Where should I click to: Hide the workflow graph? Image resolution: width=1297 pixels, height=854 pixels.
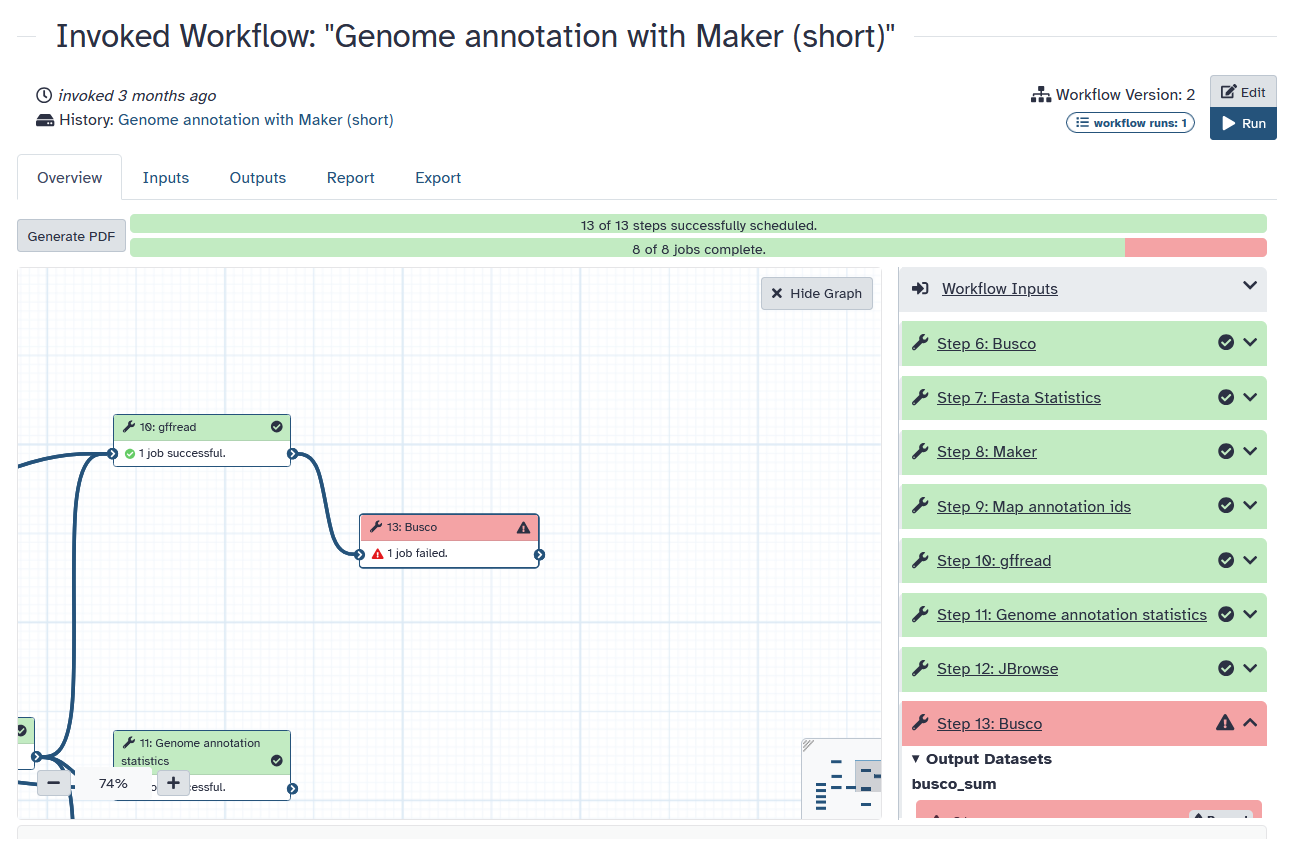pos(816,293)
